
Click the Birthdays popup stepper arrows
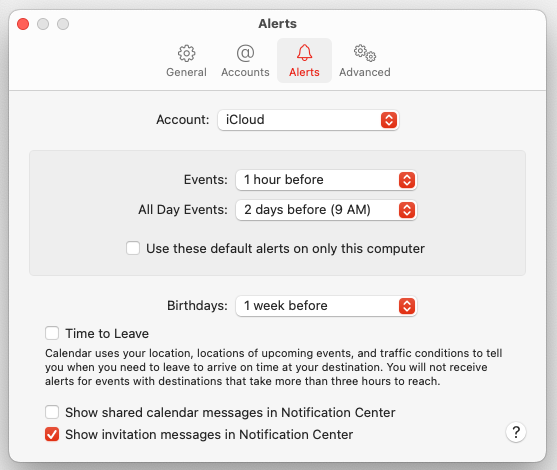pos(407,306)
